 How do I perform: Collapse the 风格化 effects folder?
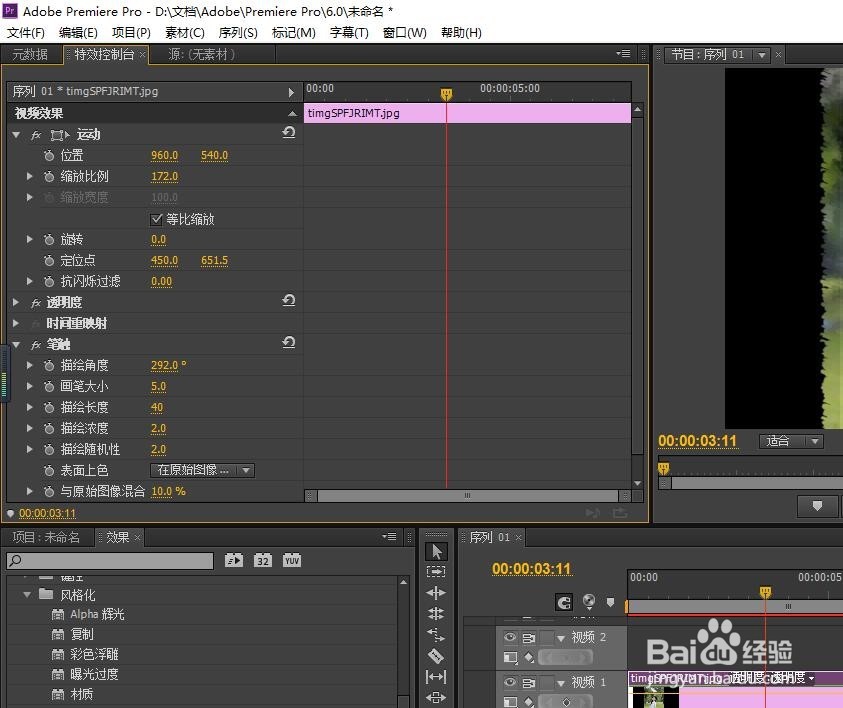point(27,595)
